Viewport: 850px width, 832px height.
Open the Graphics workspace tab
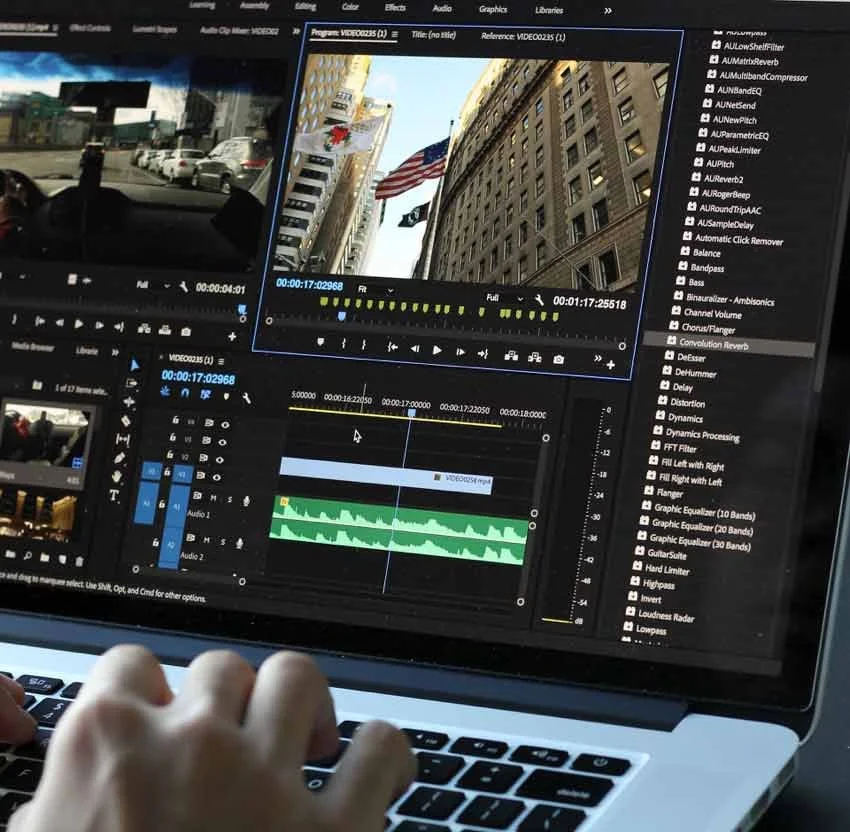click(493, 9)
